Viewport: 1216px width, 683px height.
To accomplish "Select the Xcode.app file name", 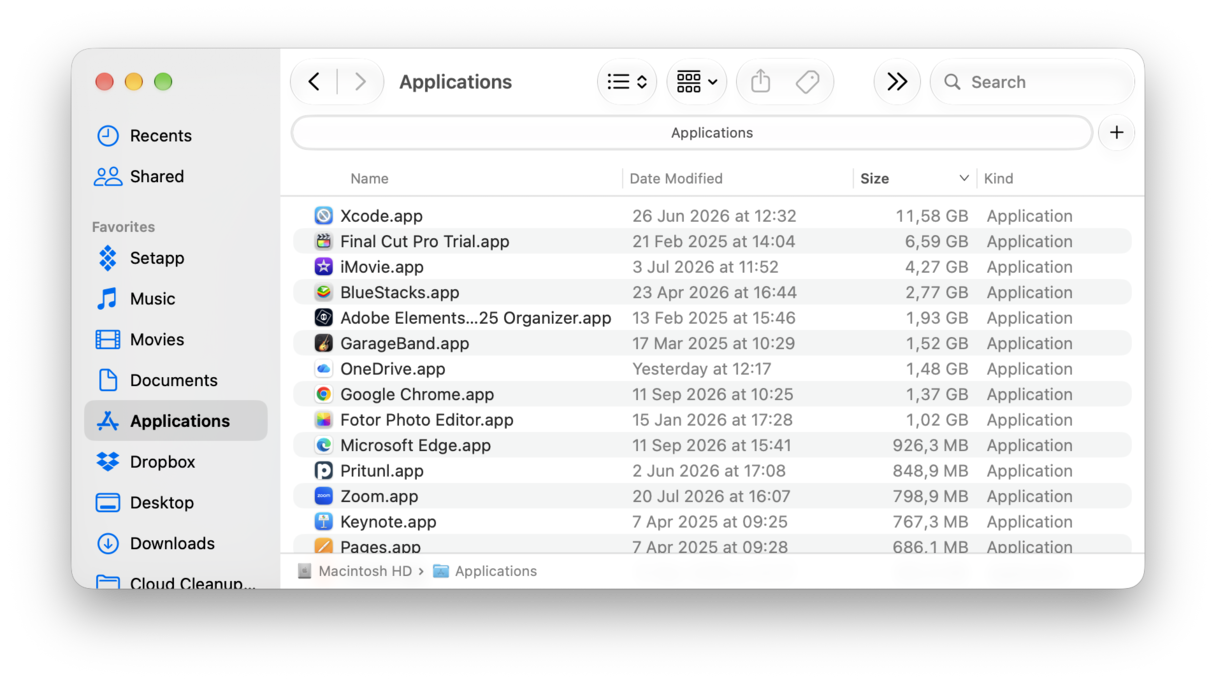I will [x=381, y=216].
